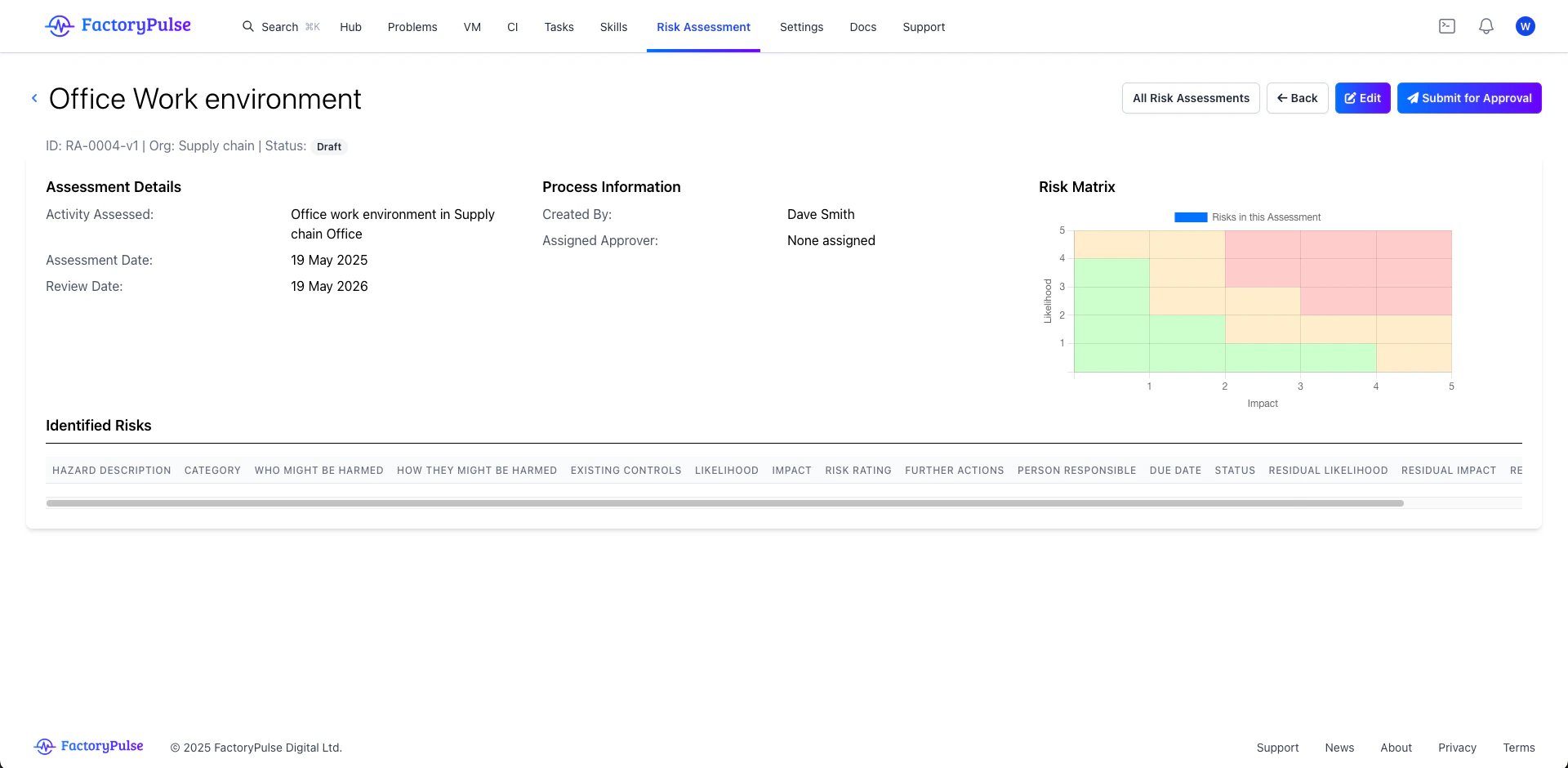Open the VM menu item
Viewport: 1568px width, 768px height.
[x=472, y=27]
